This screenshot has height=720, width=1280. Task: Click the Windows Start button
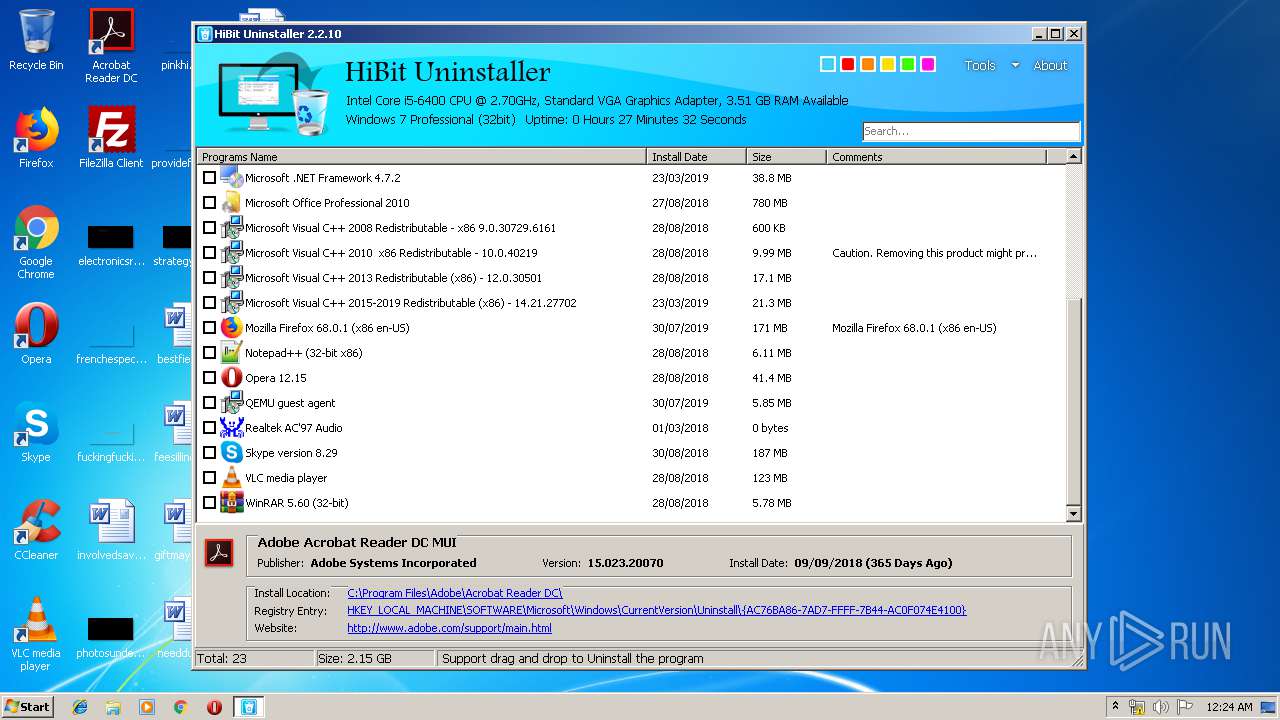[28, 707]
